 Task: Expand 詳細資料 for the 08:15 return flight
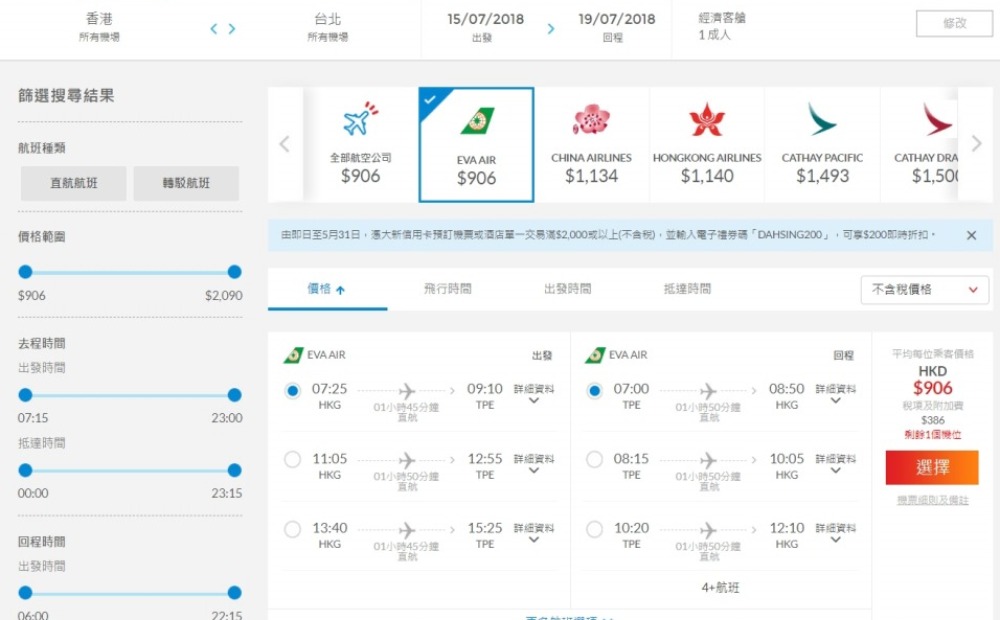[835, 464]
